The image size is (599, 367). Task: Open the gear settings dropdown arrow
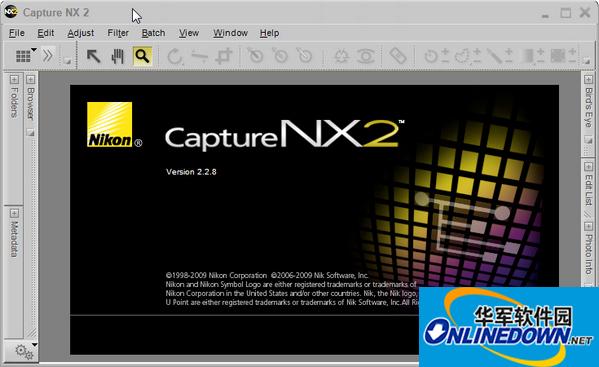(x=34, y=345)
